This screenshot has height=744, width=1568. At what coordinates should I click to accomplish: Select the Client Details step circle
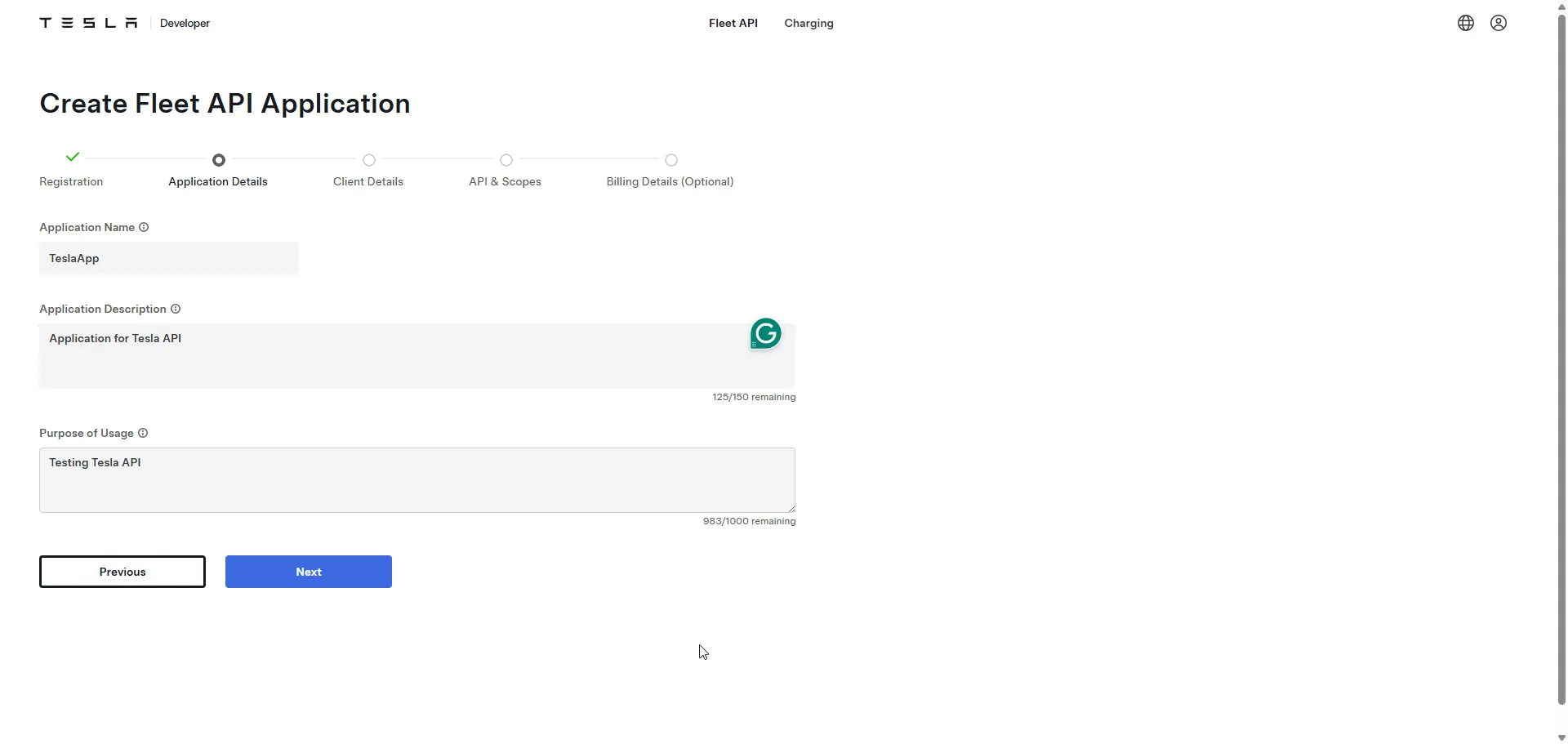point(369,160)
